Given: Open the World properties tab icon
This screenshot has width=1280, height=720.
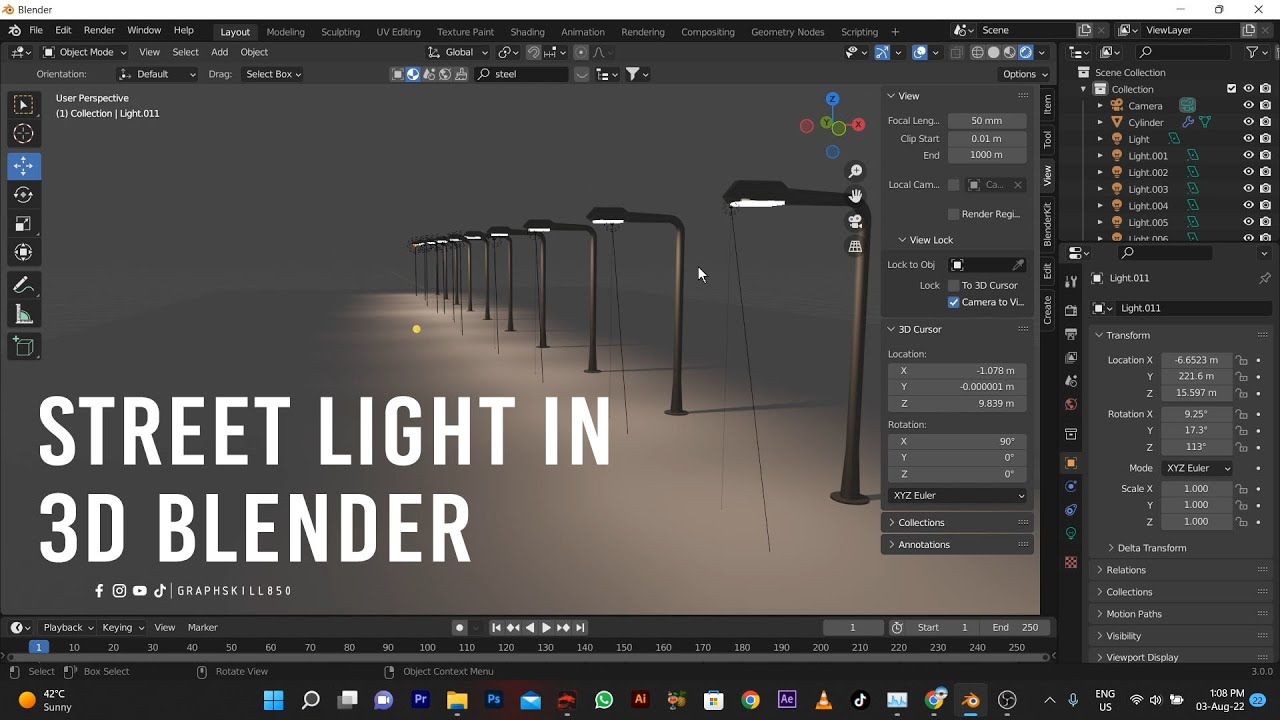Looking at the screenshot, I should coord(1071,405).
